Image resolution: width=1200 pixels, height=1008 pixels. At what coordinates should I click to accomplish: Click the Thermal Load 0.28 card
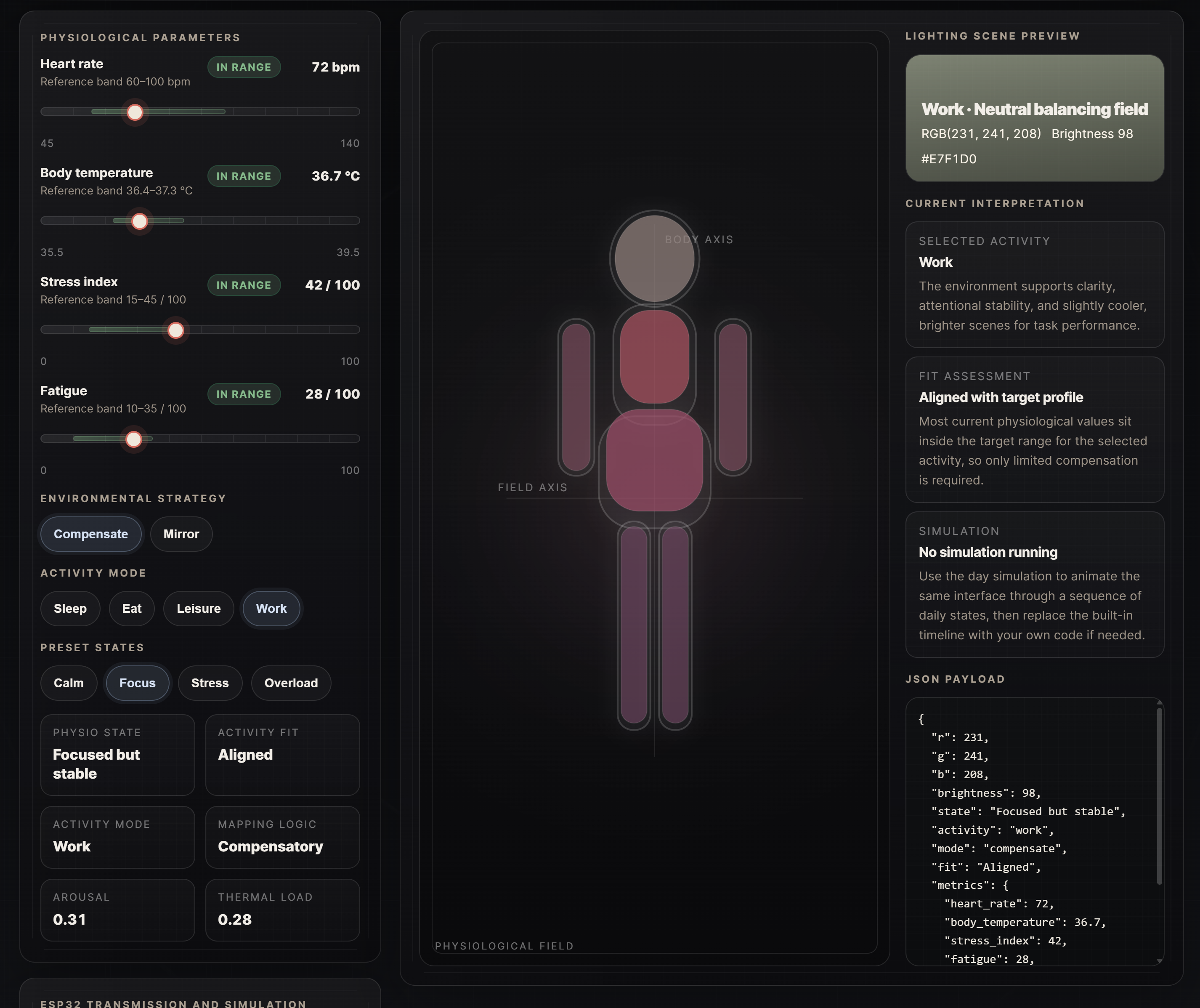coord(282,910)
